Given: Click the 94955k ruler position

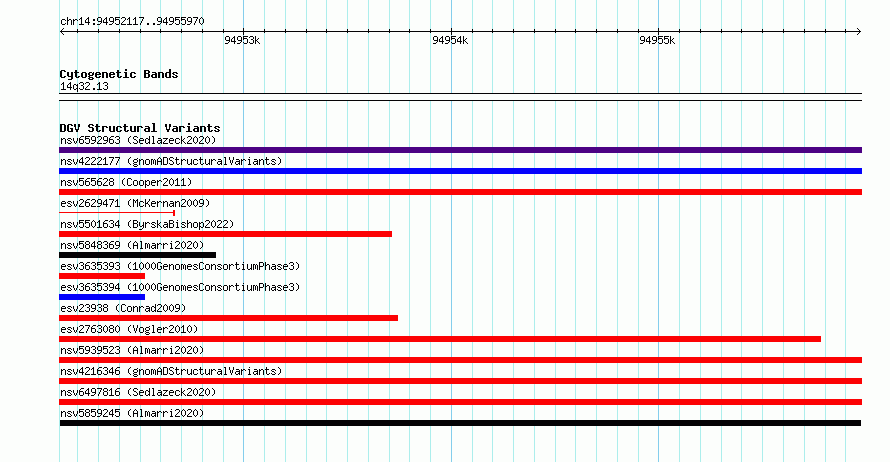Looking at the screenshot, I should point(657,40).
